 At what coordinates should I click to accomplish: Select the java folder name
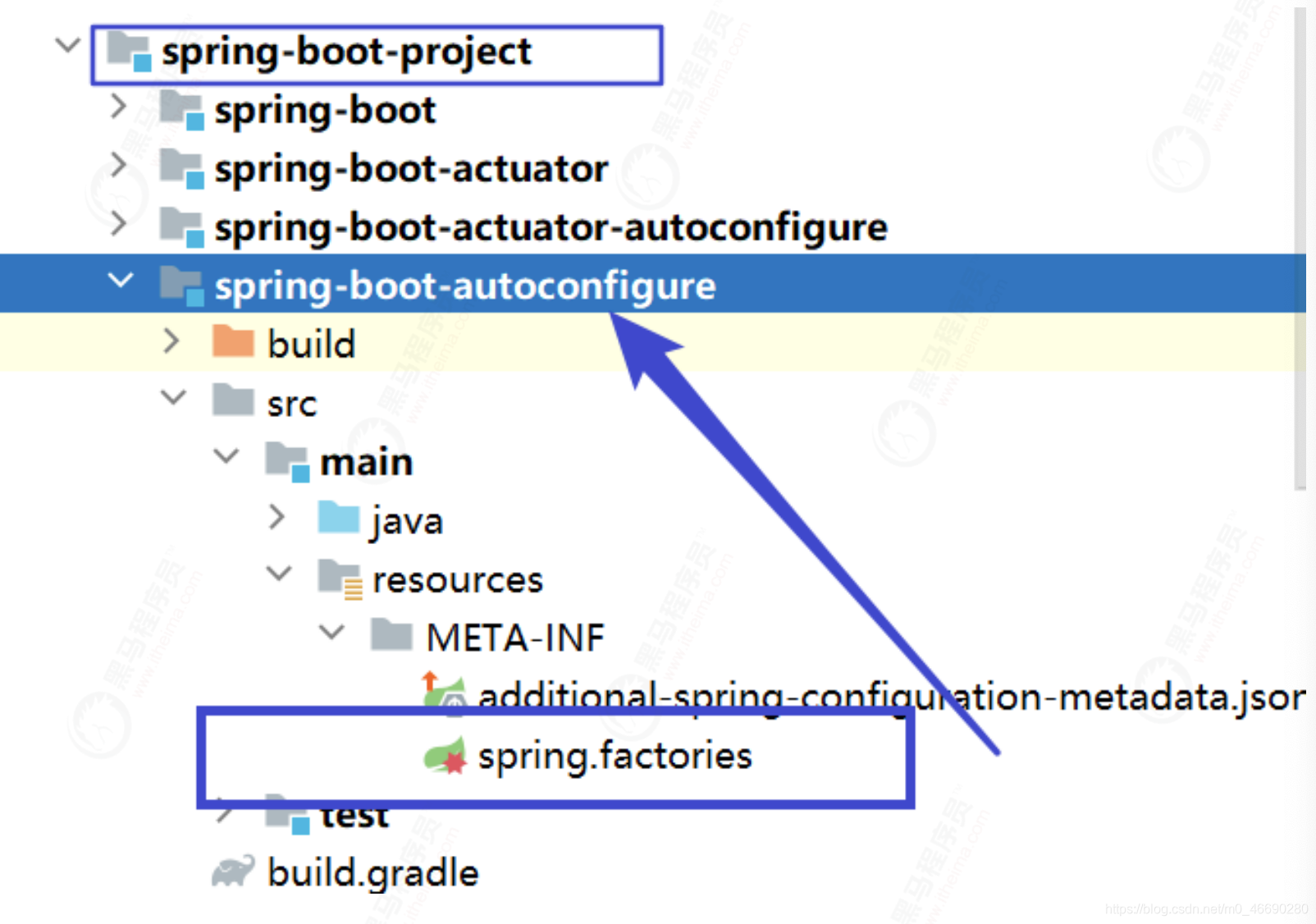407,523
